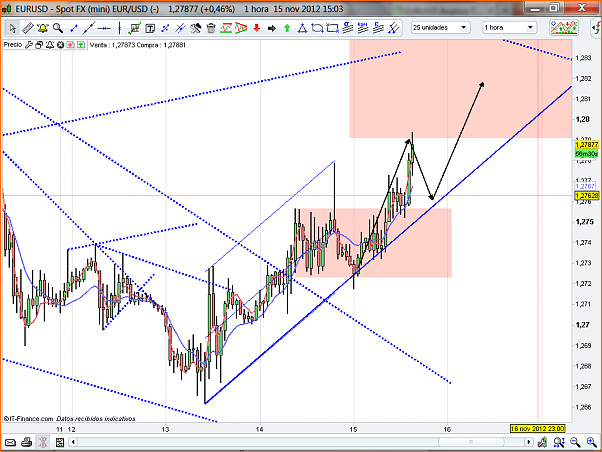Click the 1,2767 blue price label
Image resolution: width=602 pixels, height=452 pixels.
pos(585,186)
